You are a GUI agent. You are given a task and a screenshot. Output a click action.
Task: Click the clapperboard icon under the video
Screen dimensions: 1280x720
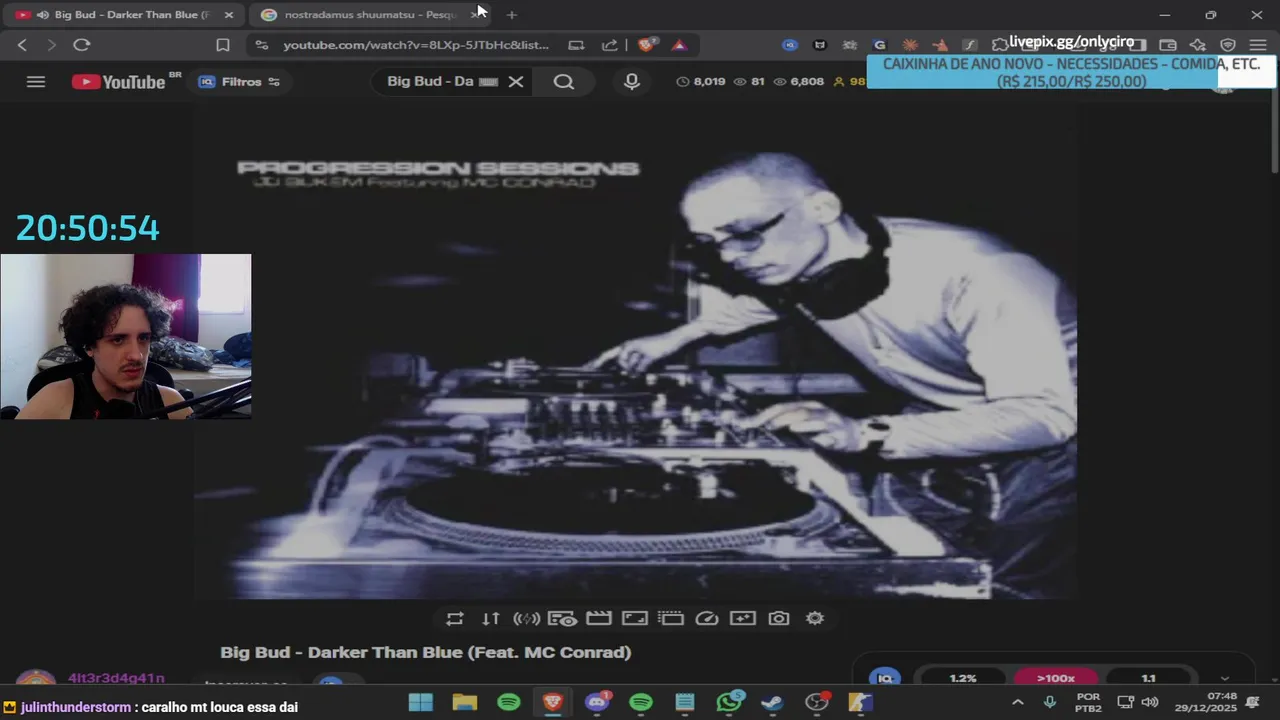click(599, 619)
